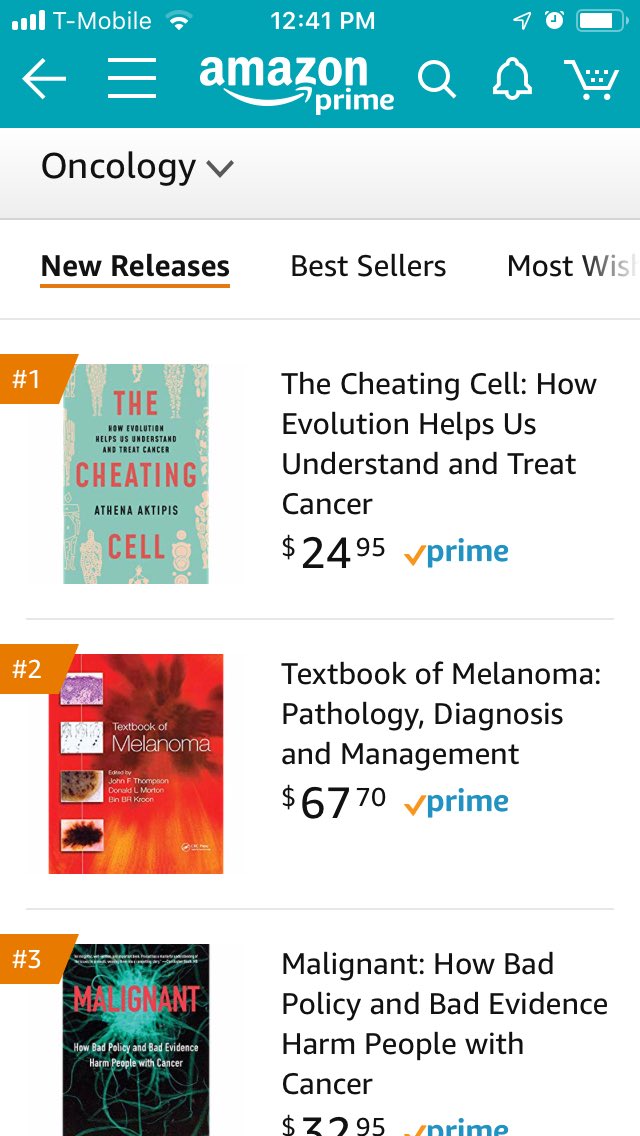Tap the $24.95 price

coord(333,554)
